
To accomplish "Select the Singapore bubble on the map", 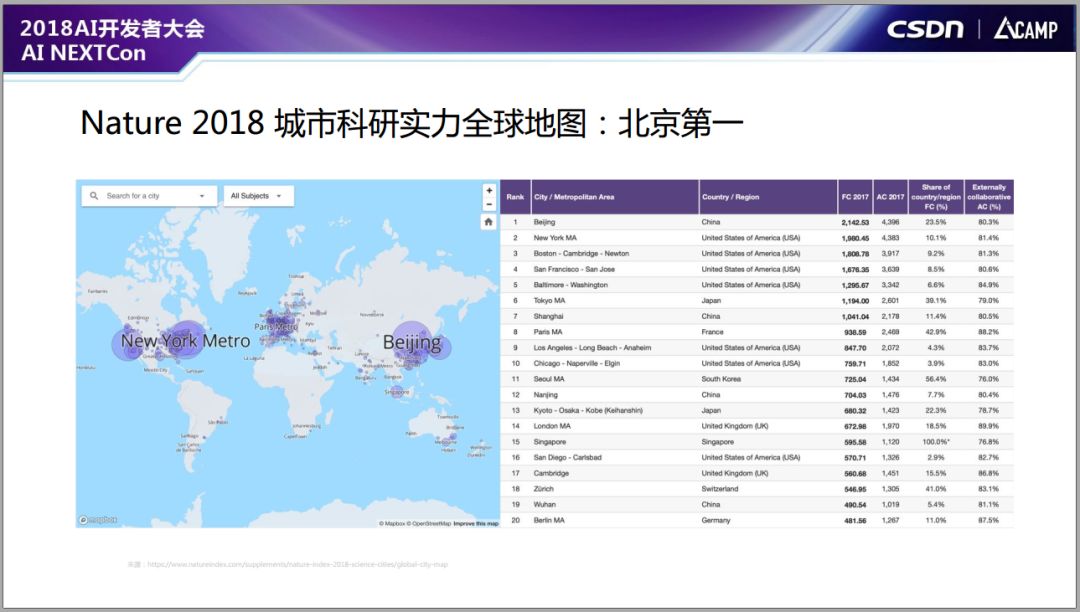I will (397, 393).
